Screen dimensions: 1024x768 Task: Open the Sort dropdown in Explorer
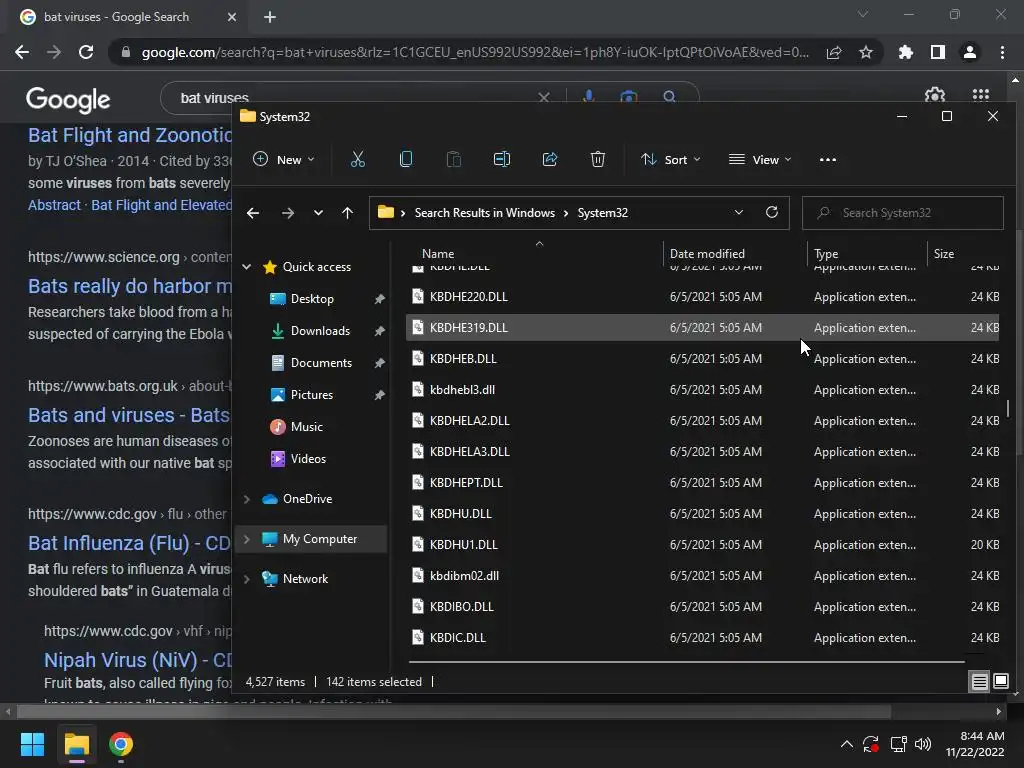click(x=671, y=159)
